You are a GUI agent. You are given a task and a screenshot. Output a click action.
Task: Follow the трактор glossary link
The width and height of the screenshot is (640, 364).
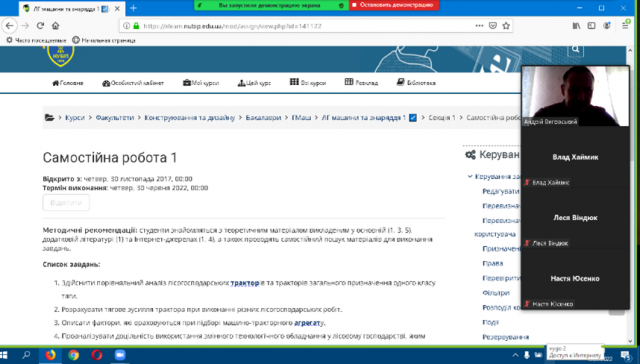[x=245, y=283]
